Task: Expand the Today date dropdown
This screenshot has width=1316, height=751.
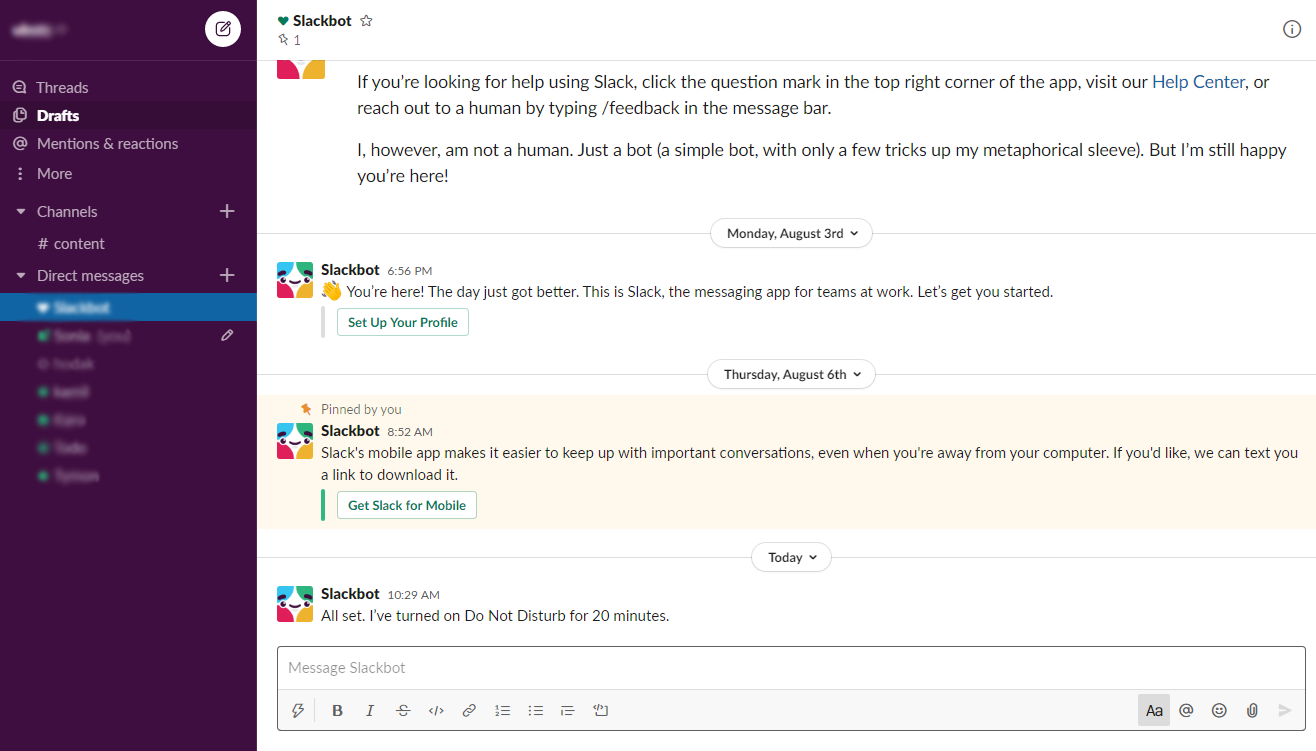Action: [791, 557]
